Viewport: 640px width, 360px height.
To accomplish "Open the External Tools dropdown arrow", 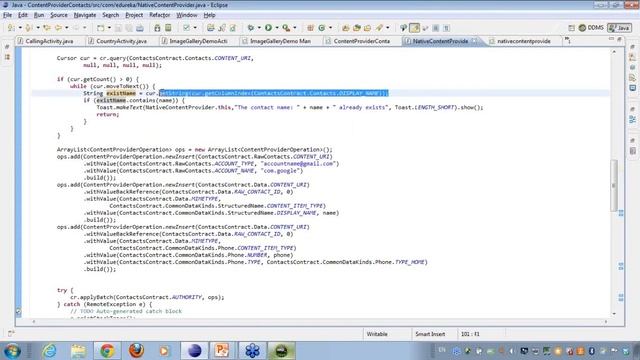I will tap(295, 28).
